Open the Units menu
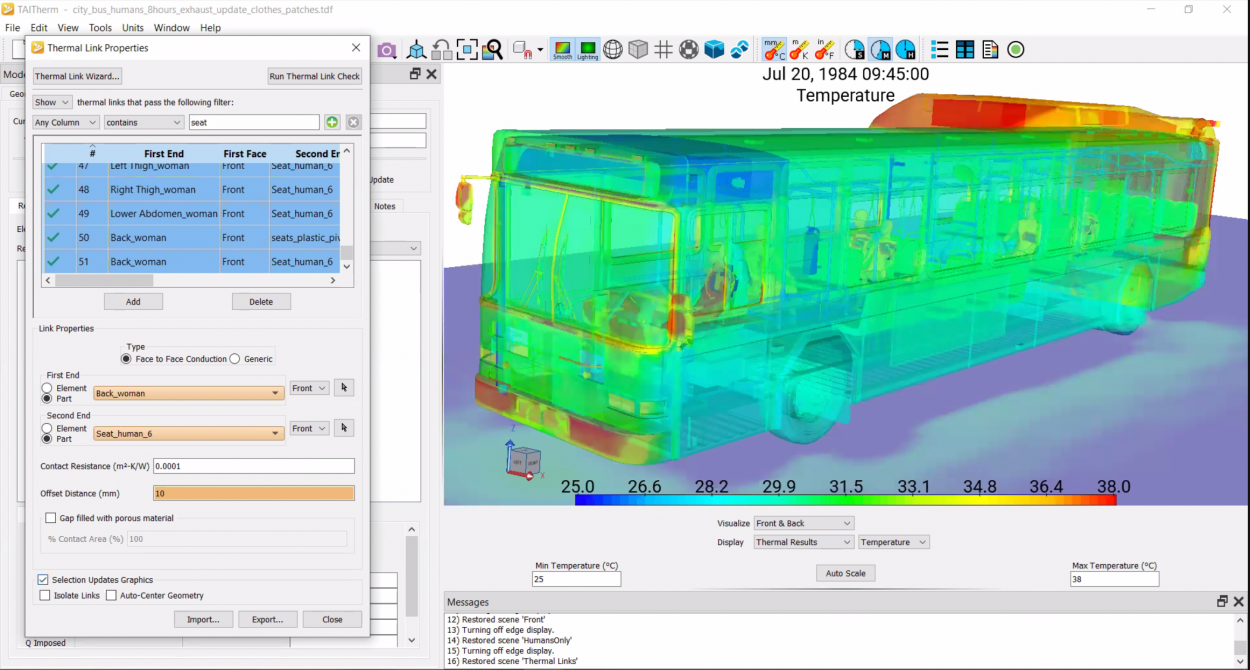 [x=133, y=28]
